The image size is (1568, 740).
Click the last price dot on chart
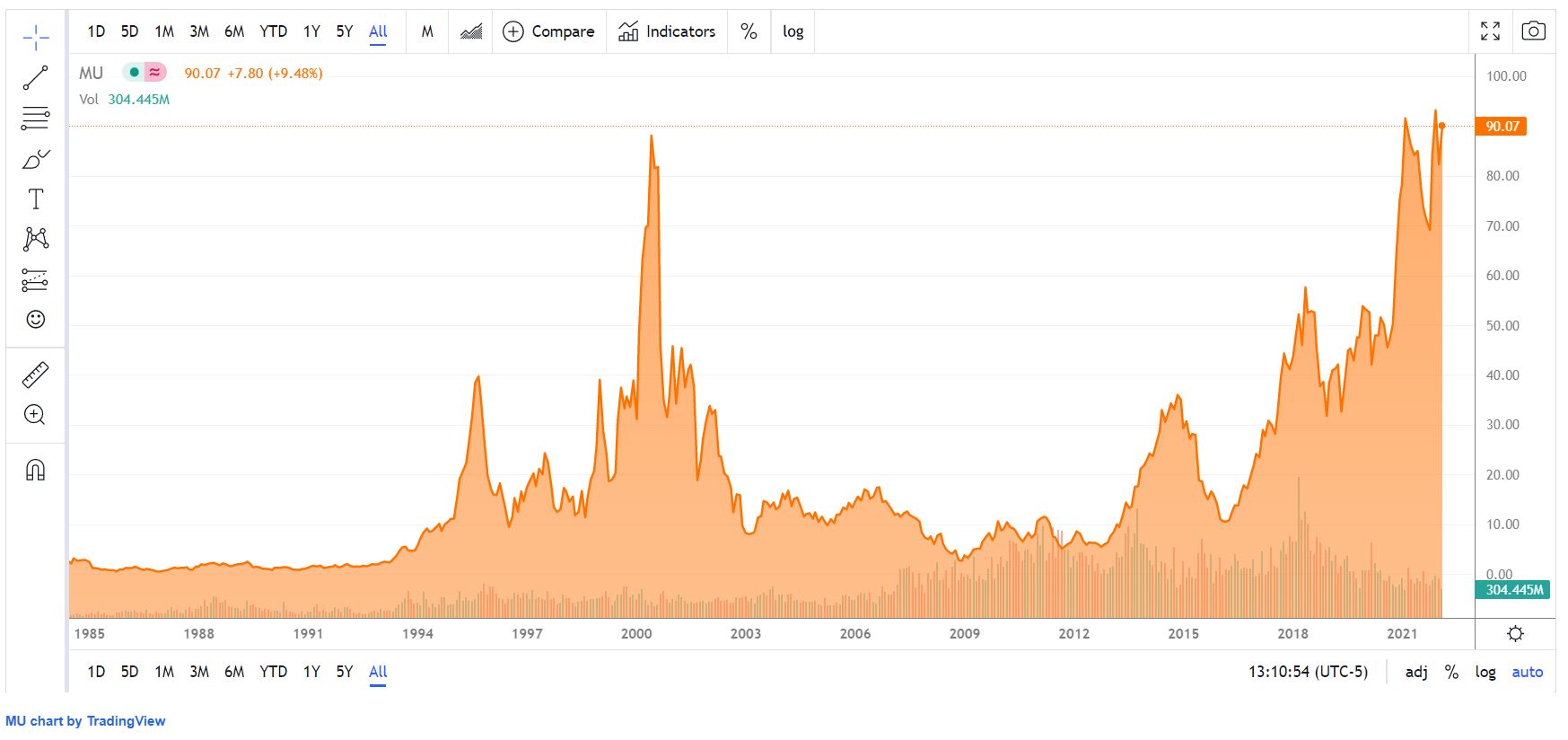1441,126
